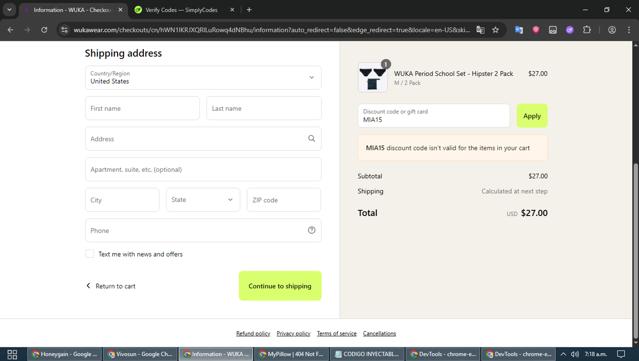Click the $27.00 total amount
639x361 pixels.
tap(534, 213)
